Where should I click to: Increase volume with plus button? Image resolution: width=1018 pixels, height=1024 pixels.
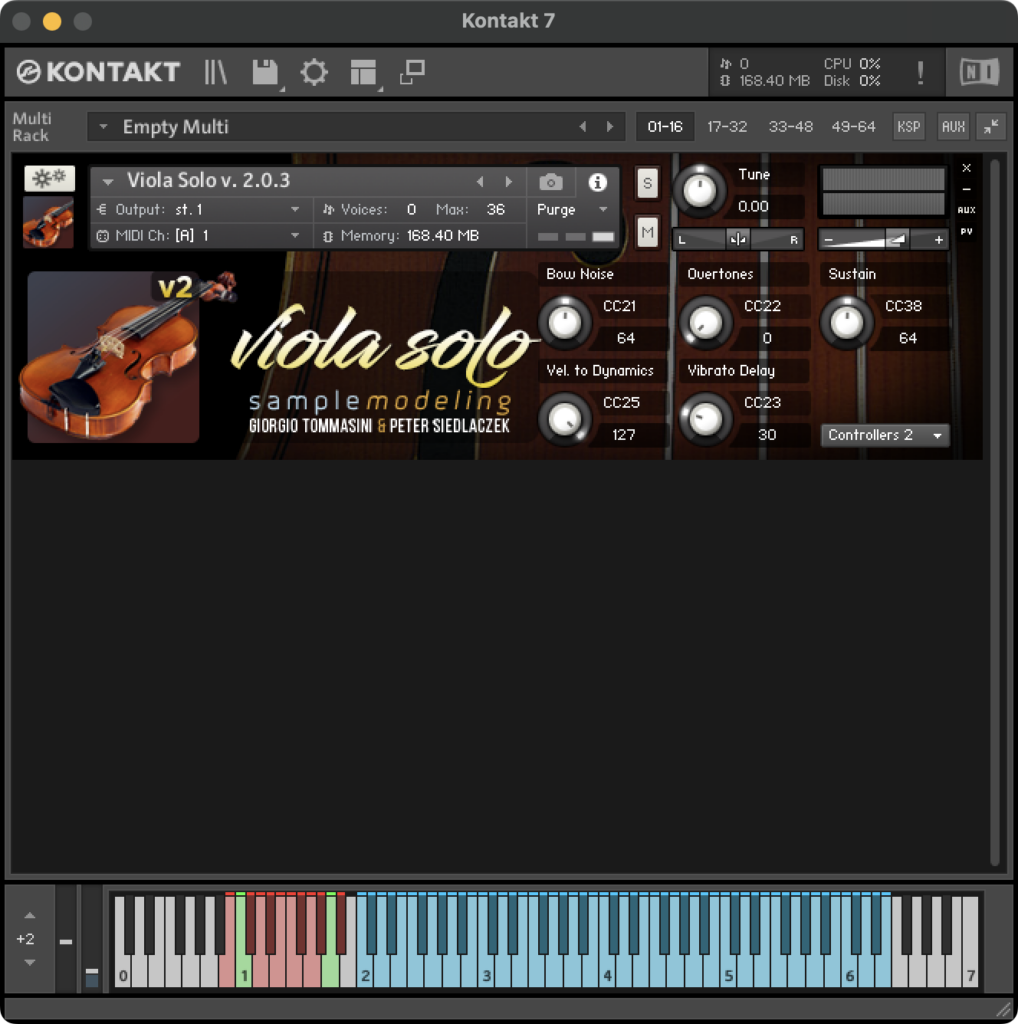coord(938,240)
